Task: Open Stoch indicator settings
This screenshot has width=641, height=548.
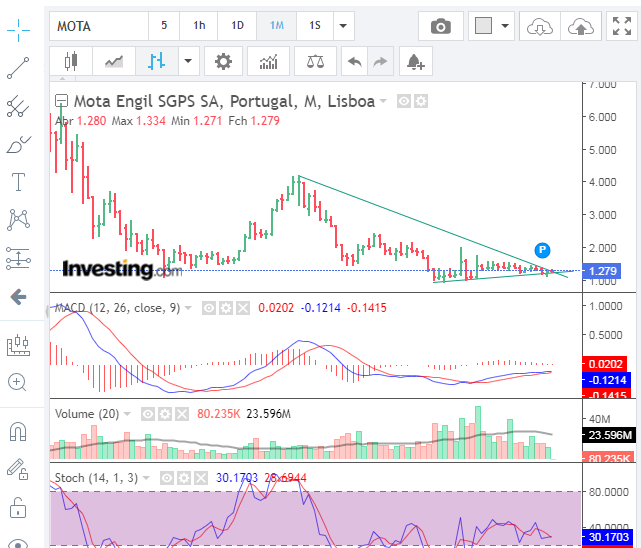Action: pos(184,478)
